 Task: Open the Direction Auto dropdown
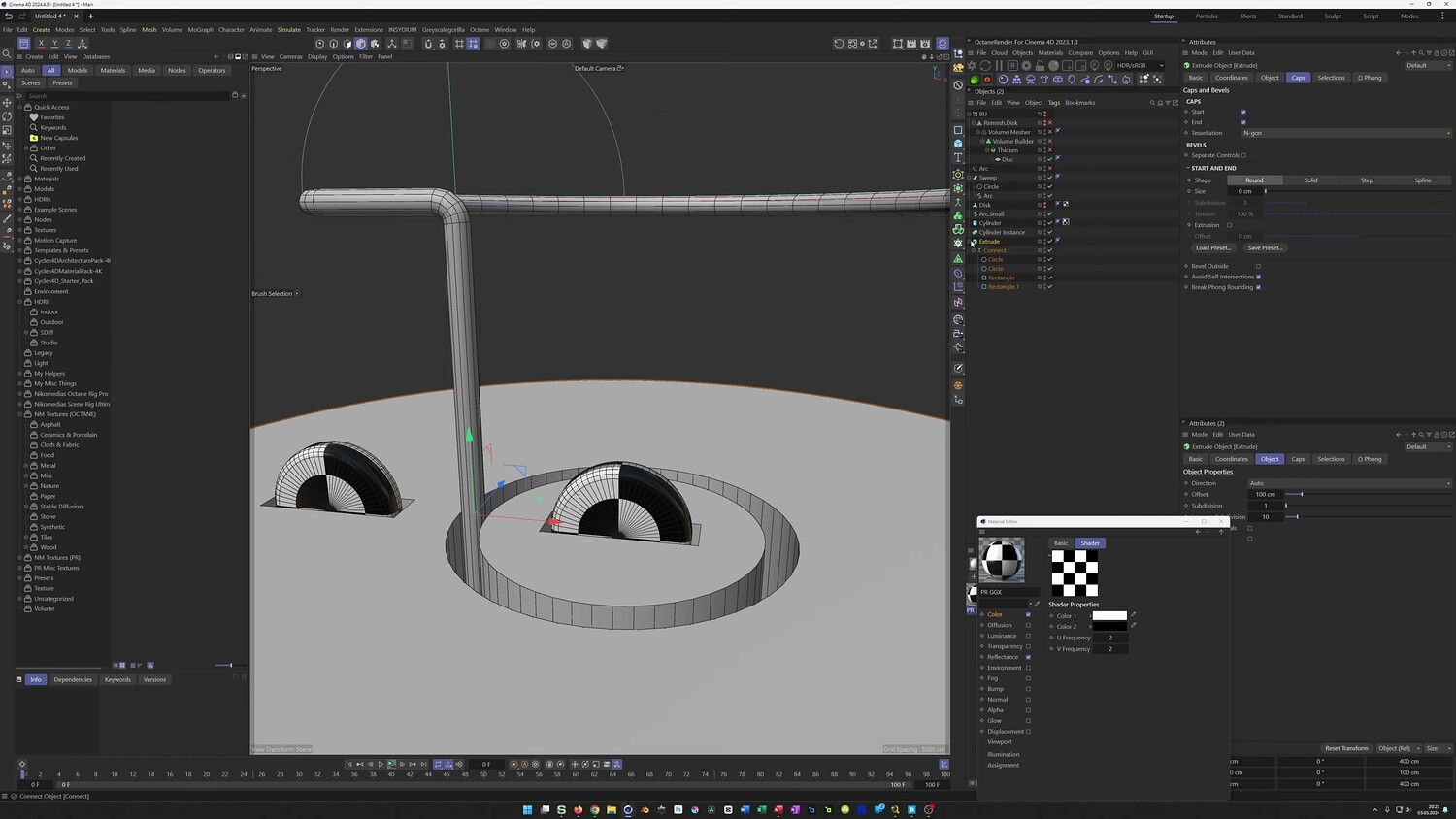click(1349, 483)
